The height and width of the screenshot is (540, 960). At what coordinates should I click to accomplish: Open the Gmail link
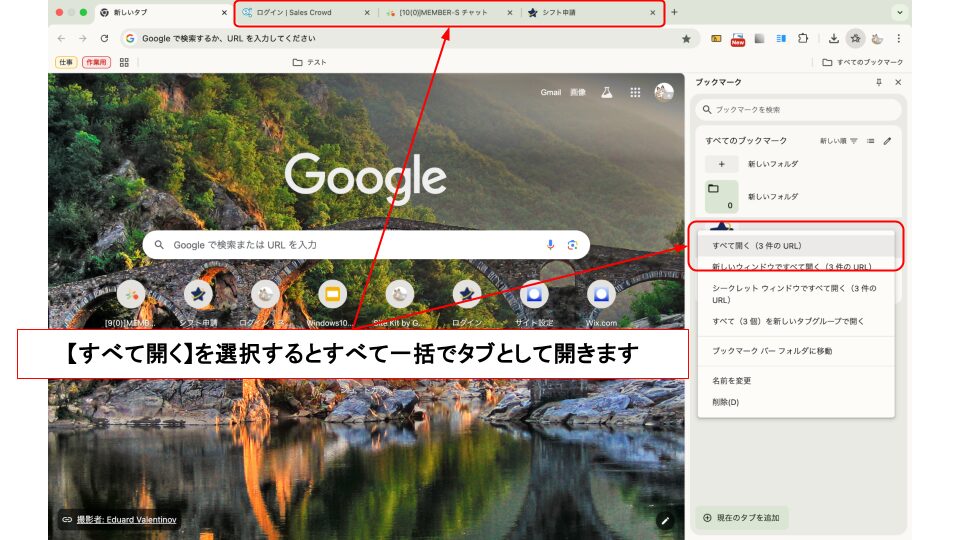point(550,92)
